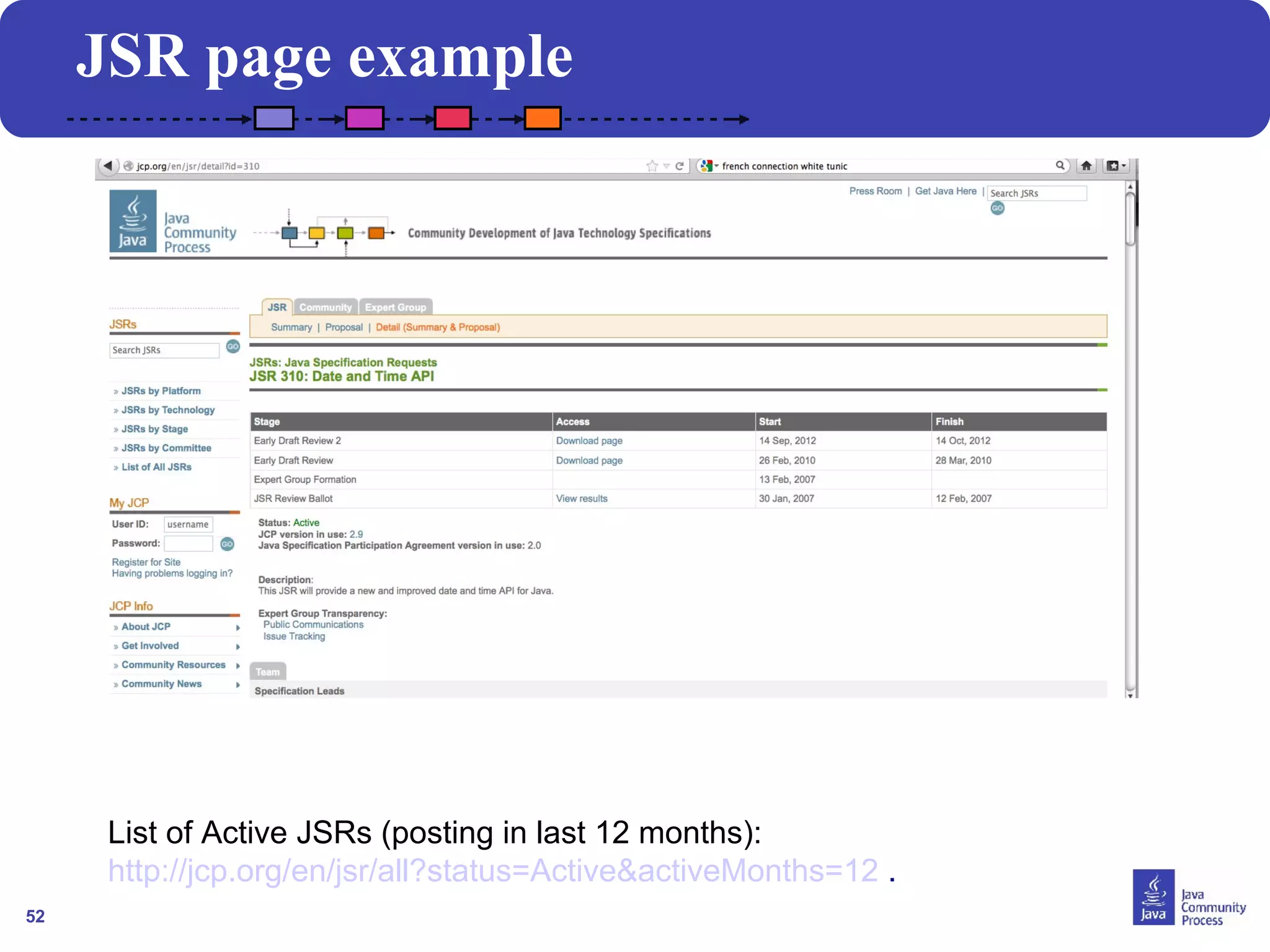Image resolution: width=1270 pixels, height=952 pixels.
Task: Click Download page for Early Draft Review 2
Action: [589, 441]
